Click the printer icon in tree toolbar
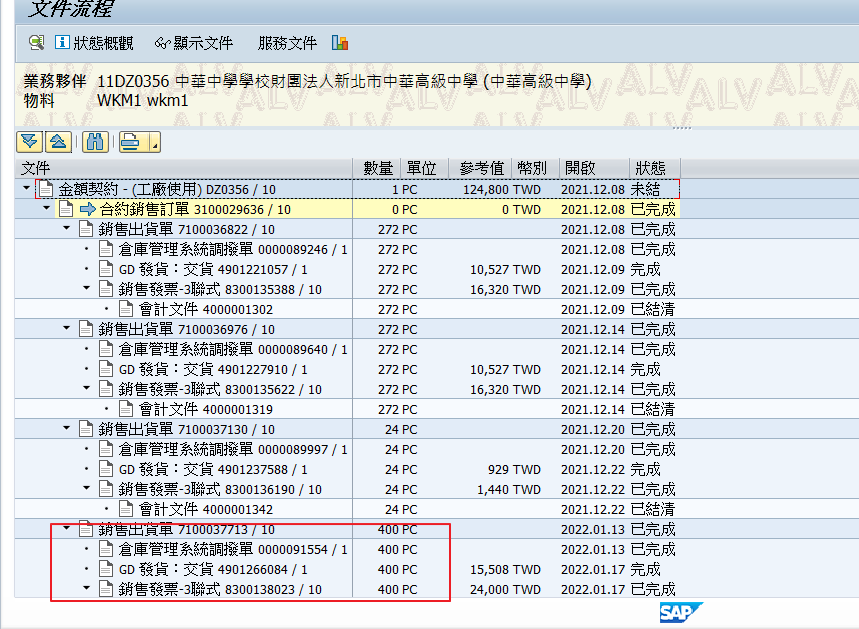859x629 pixels. [131, 142]
